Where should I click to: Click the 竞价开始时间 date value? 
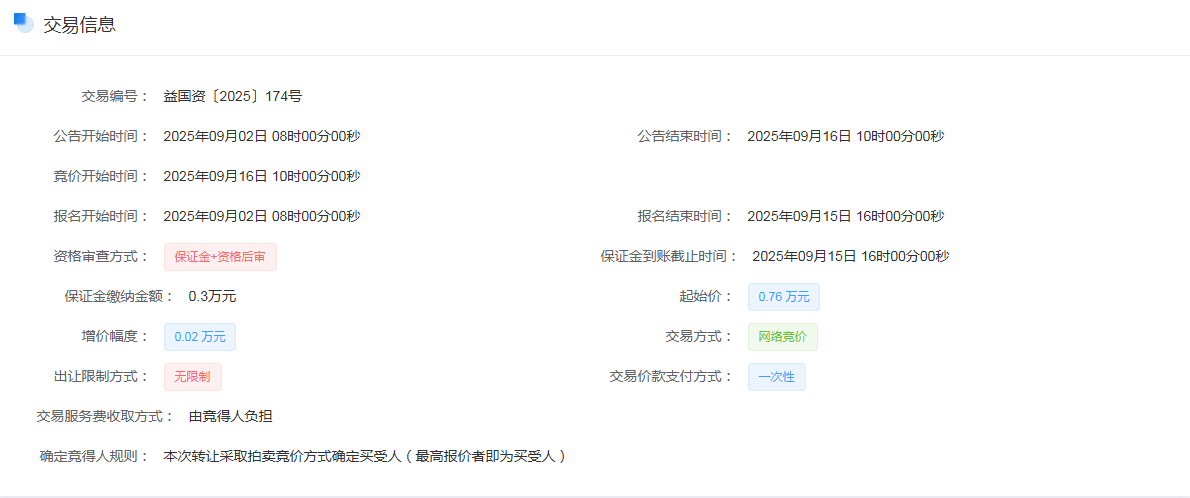[x=262, y=176]
